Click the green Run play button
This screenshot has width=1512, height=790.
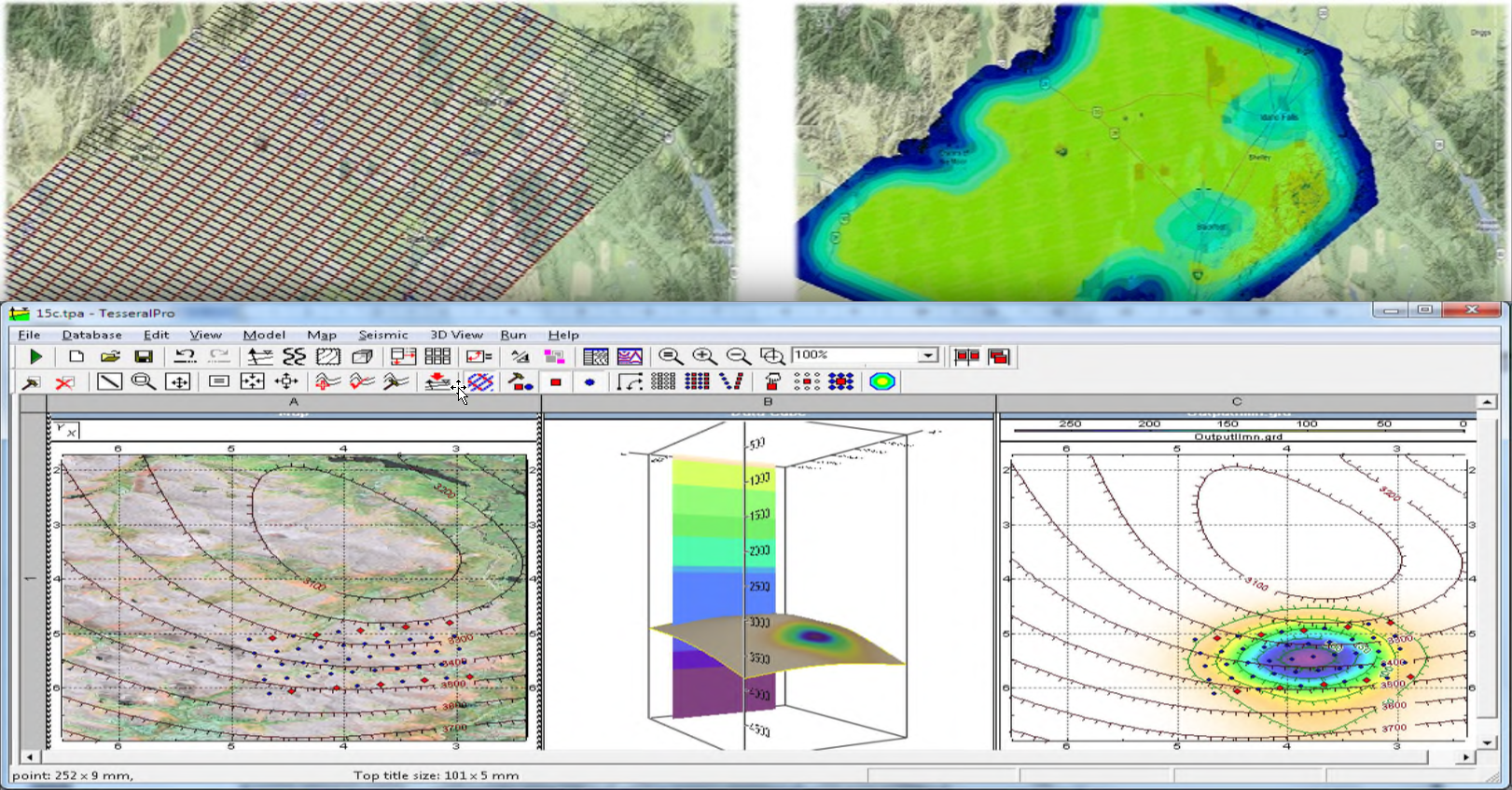(35, 356)
